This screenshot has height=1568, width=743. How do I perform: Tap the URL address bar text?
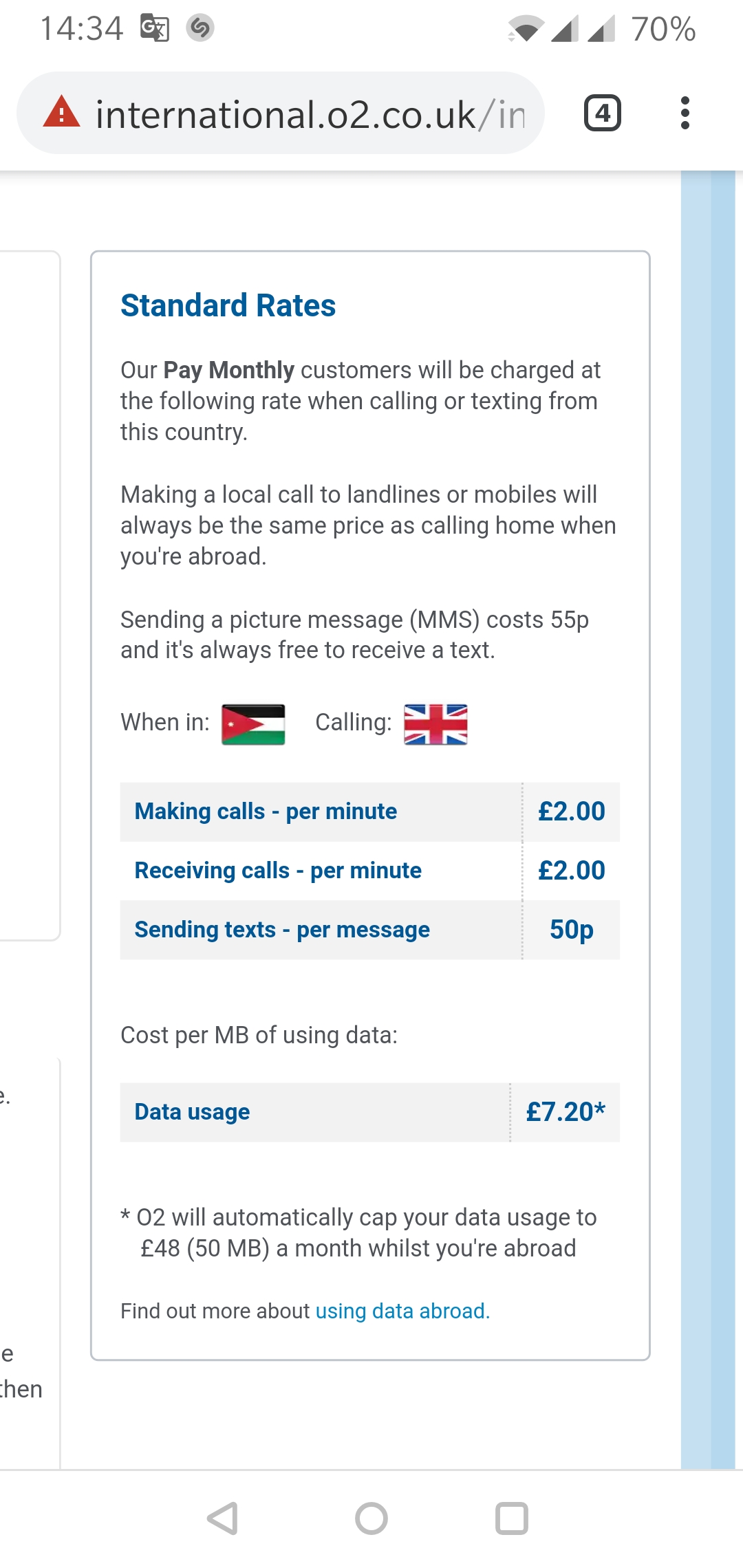pos(310,114)
